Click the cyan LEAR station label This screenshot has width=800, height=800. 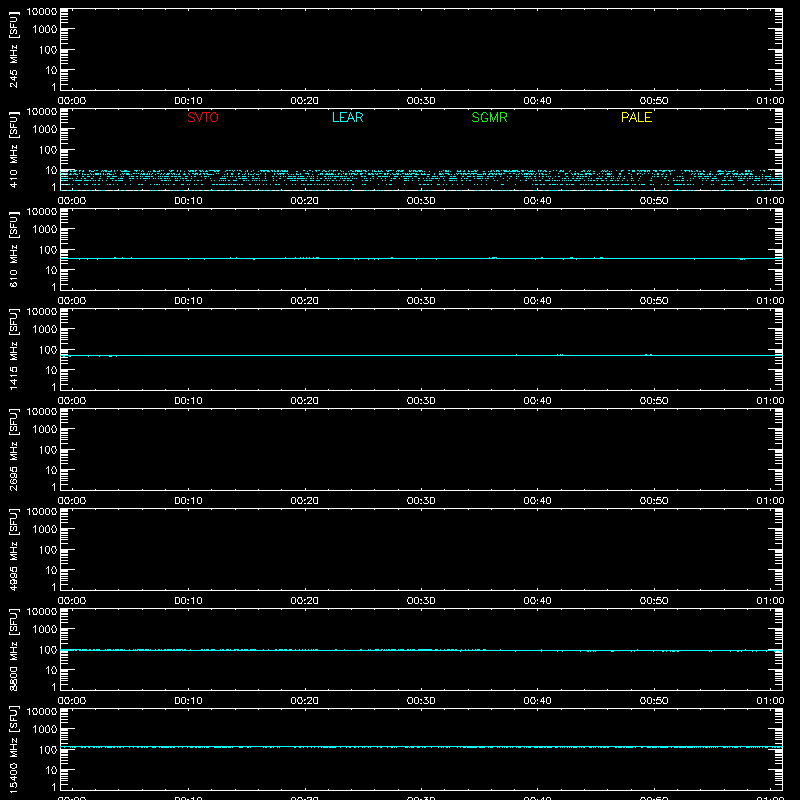click(x=347, y=117)
